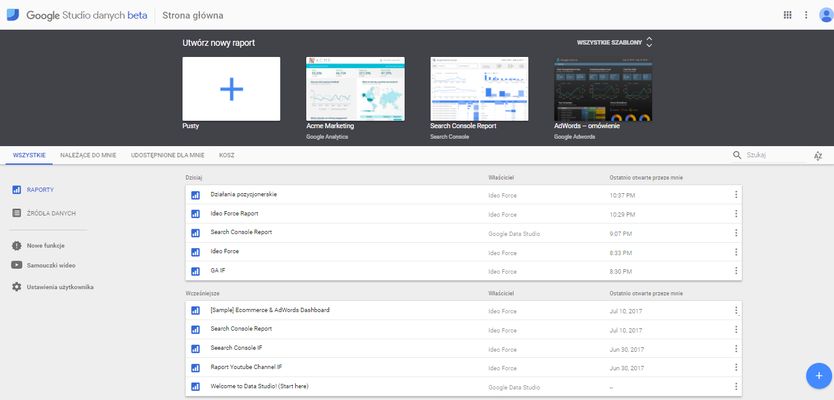The height and width of the screenshot is (400, 834).
Task: Choose the Search Console Report template thumbnail
Action: tap(479, 89)
